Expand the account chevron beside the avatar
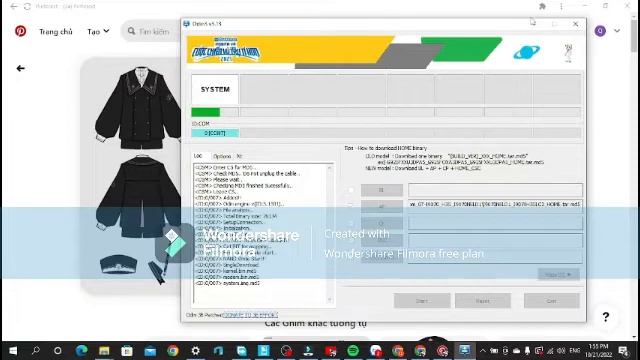The width and height of the screenshot is (640, 360). point(617,31)
